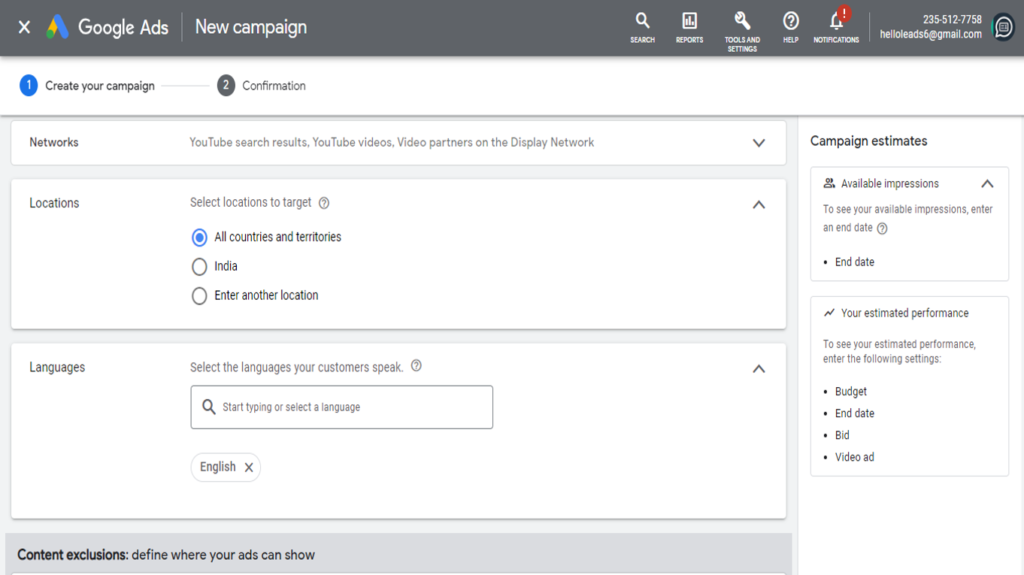The image size is (1024, 575).
Task: Choose Enter another location option
Action: pyautogui.click(x=199, y=296)
